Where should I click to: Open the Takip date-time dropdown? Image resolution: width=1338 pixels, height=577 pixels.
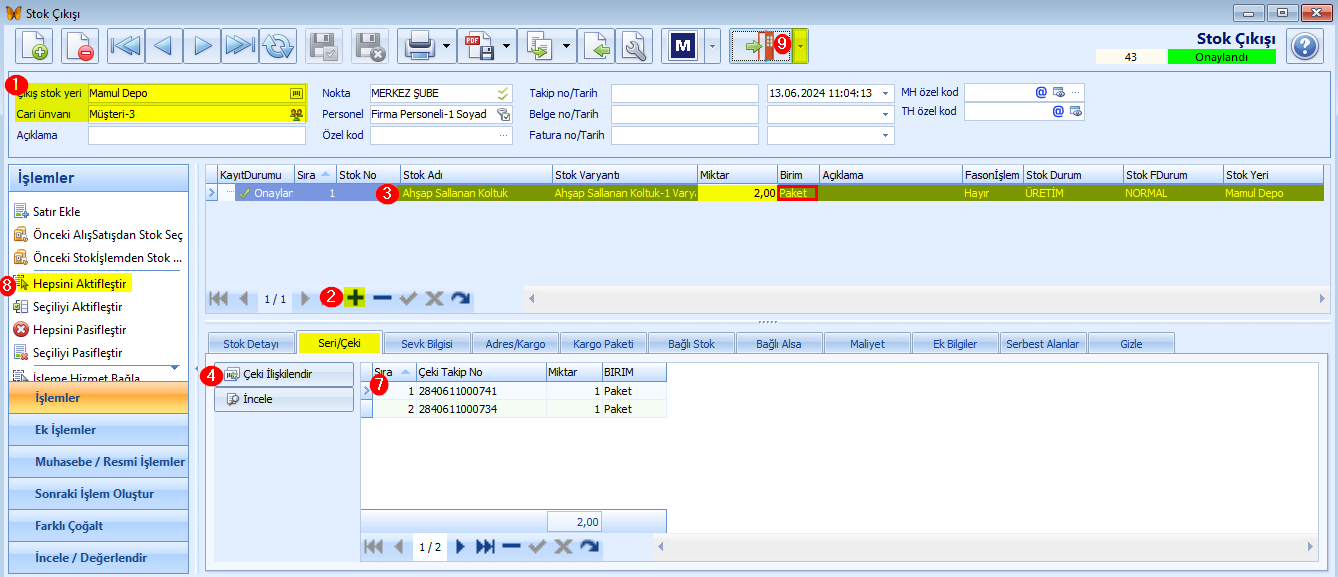point(886,93)
